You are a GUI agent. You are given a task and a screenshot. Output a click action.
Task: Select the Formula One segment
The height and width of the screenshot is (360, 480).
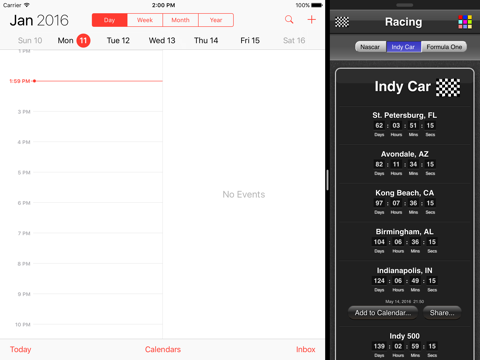(444, 47)
